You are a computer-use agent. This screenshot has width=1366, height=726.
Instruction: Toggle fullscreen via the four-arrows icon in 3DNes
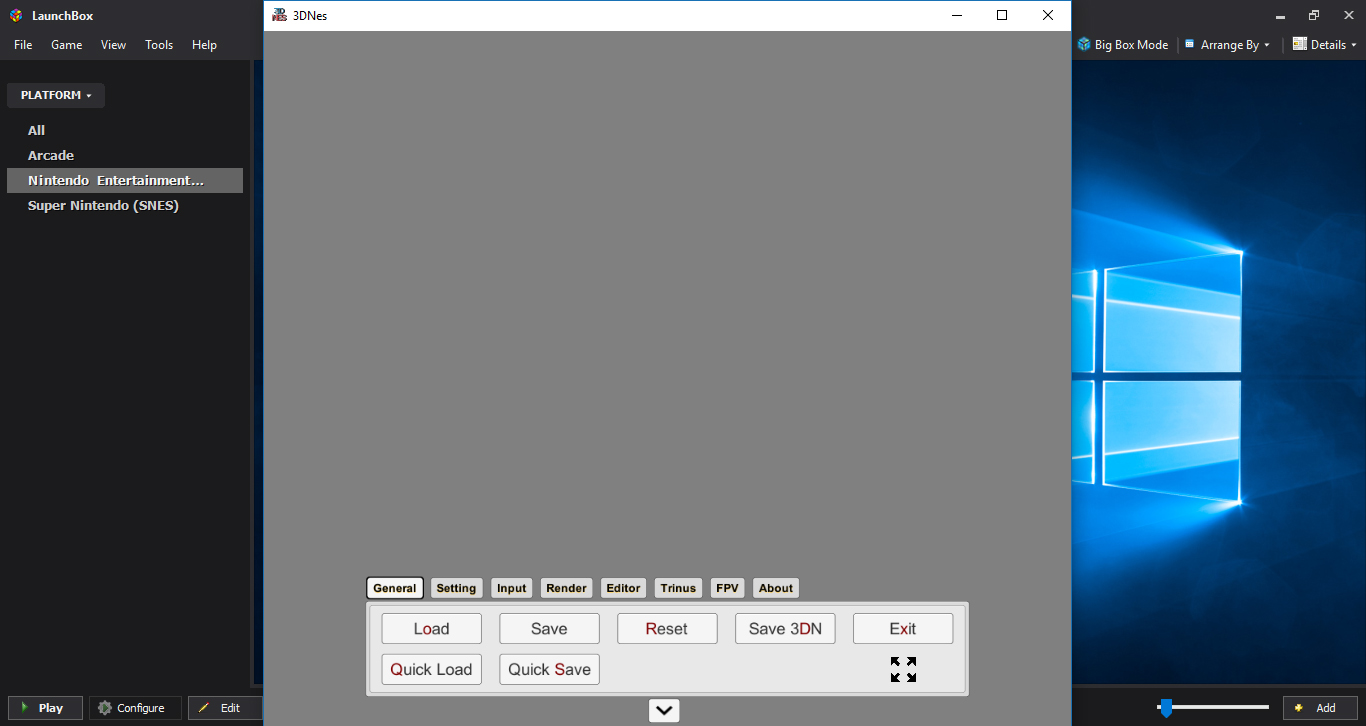coord(903,669)
